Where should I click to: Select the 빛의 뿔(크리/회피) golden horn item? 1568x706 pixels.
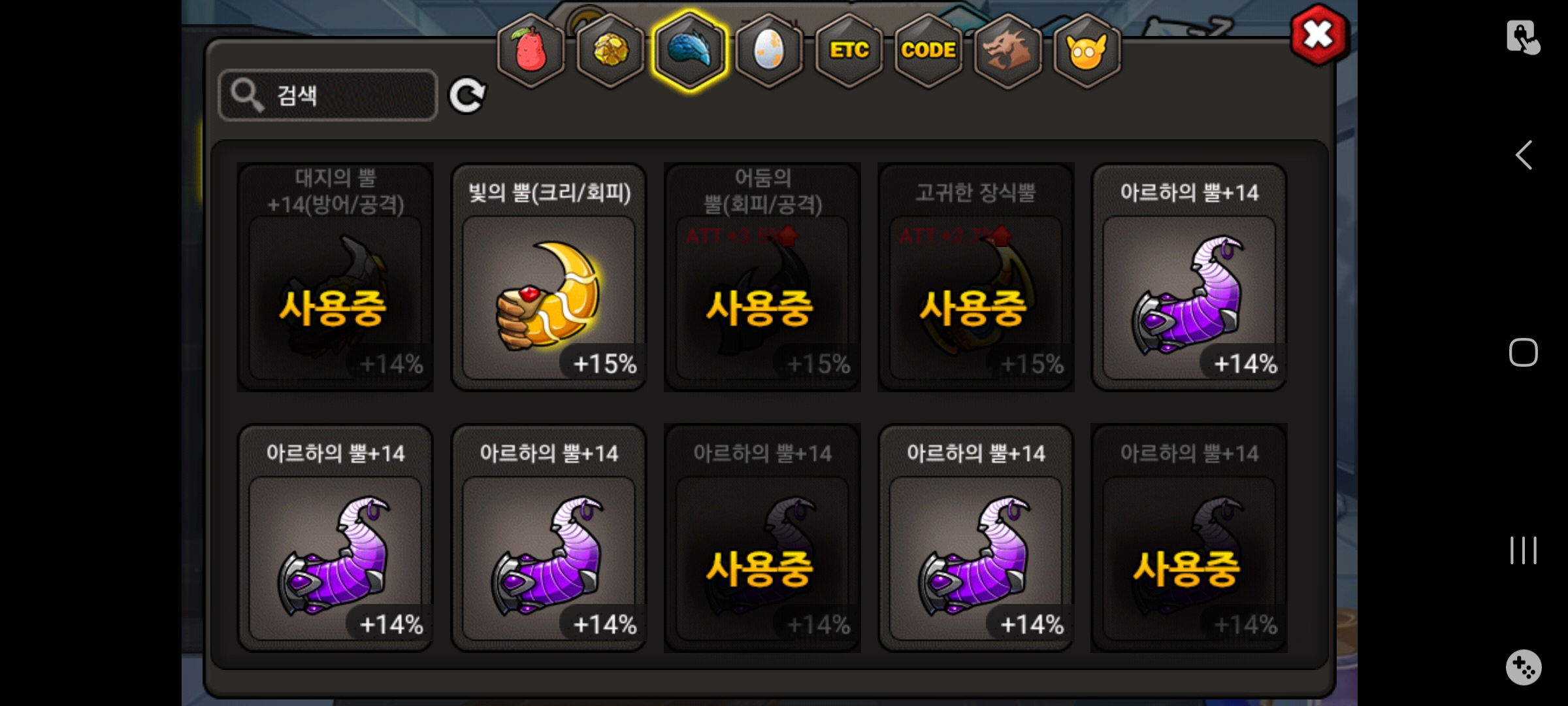549,277
